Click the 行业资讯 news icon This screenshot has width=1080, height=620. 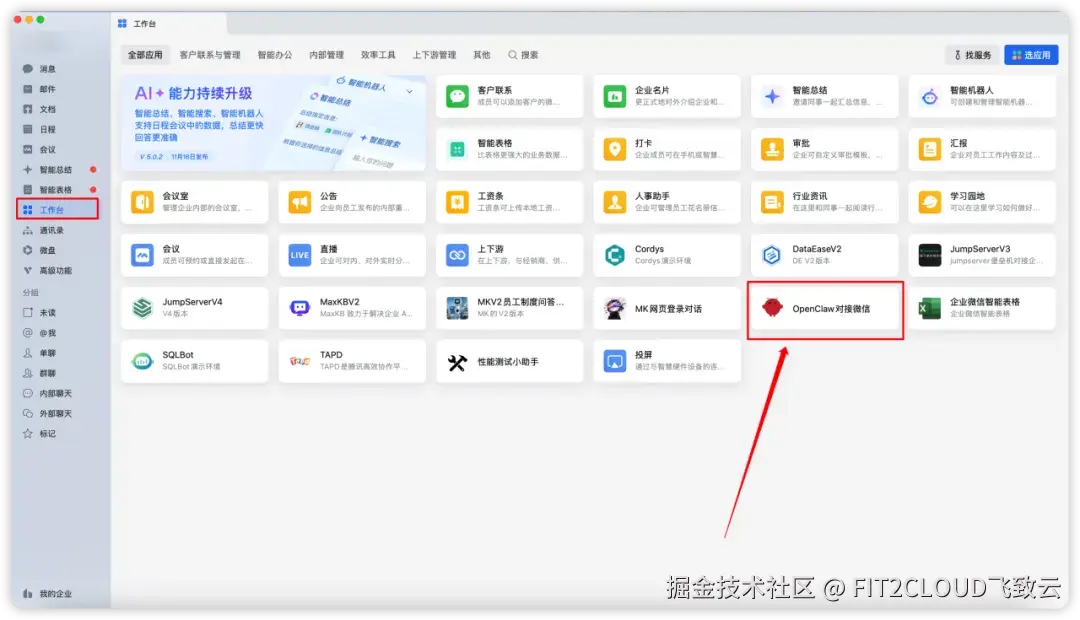(x=772, y=202)
